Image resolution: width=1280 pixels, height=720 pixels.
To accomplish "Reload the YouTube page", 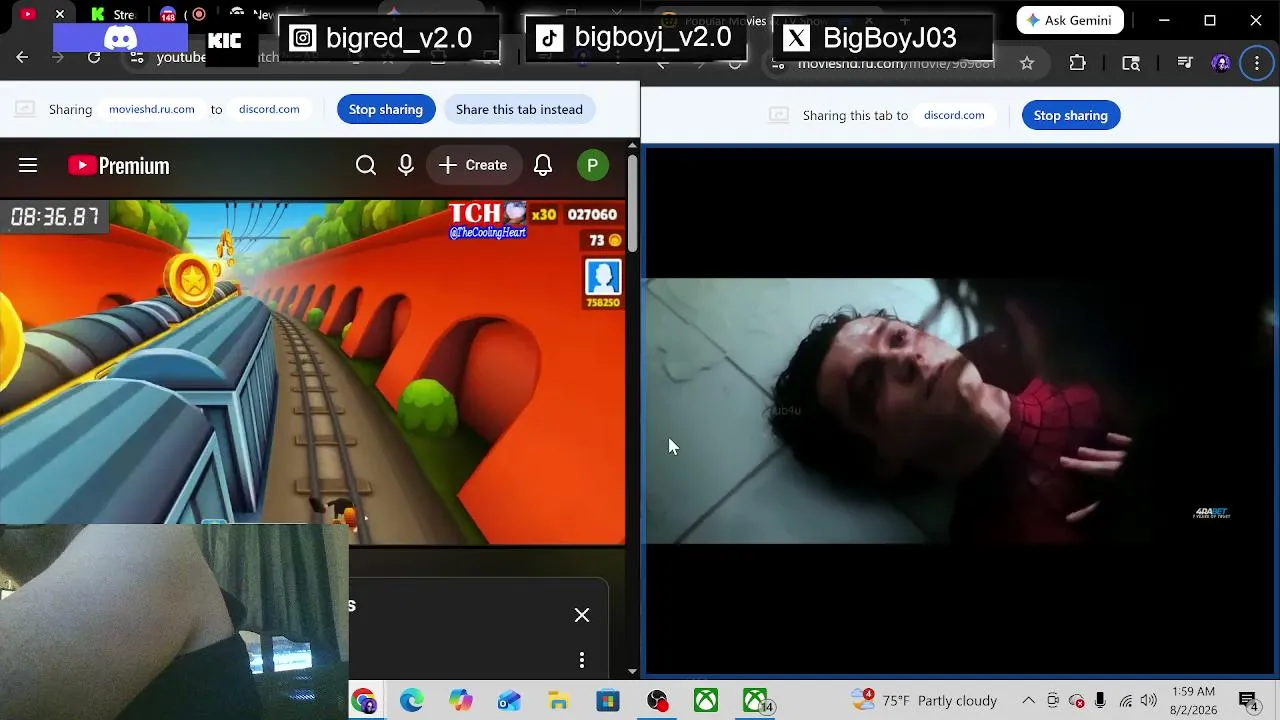I will pyautogui.click(x=94, y=58).
